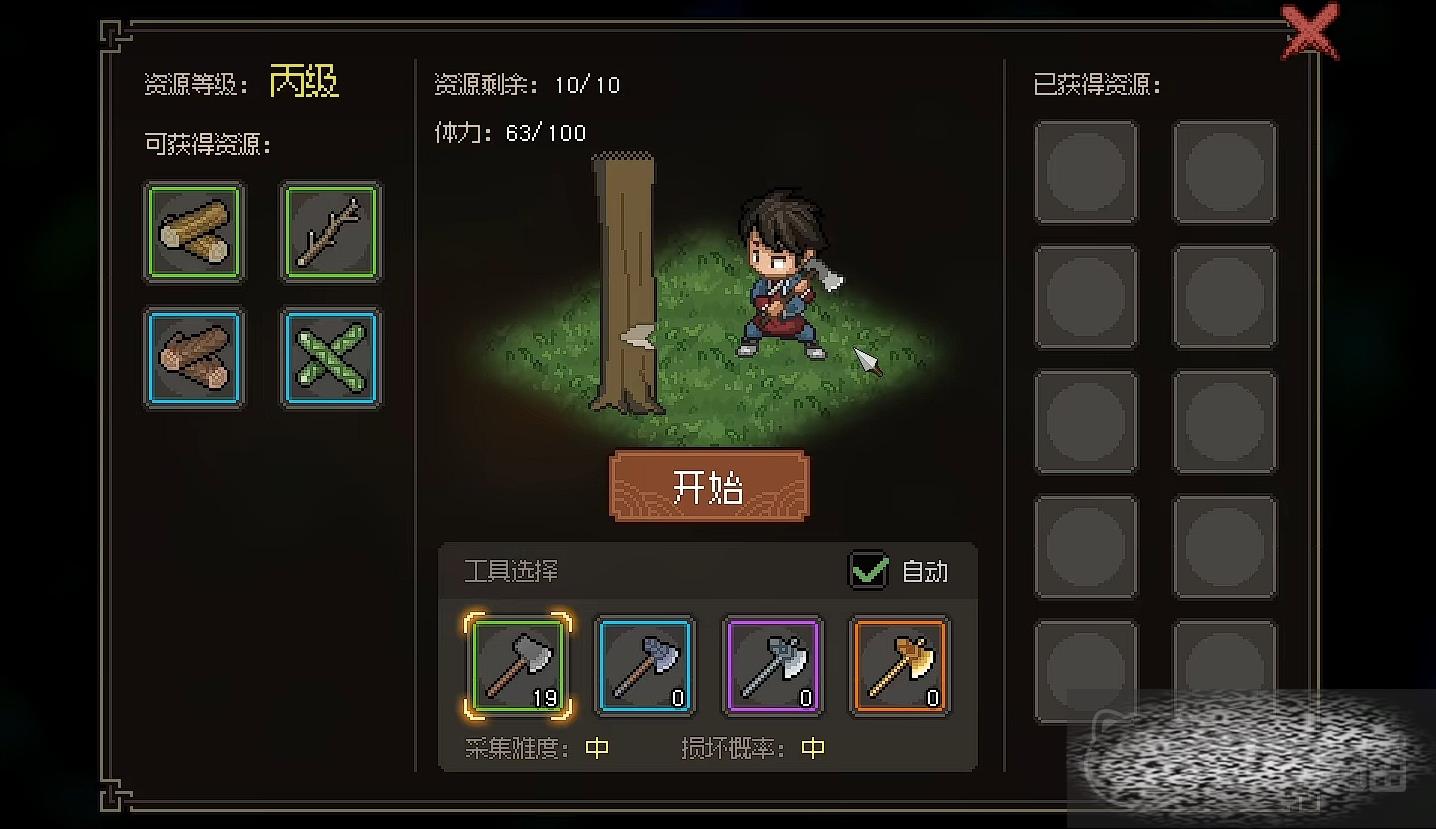The image size is (1436, 829).
Task: Pick the orange-bordered golden axe tool
Action: pyautogui.click(x=900, y=666)
